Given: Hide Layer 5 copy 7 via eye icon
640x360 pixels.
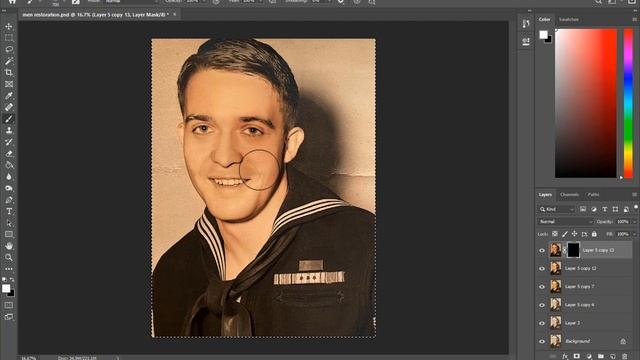Looking at the screenshot, I should (542, 287).
